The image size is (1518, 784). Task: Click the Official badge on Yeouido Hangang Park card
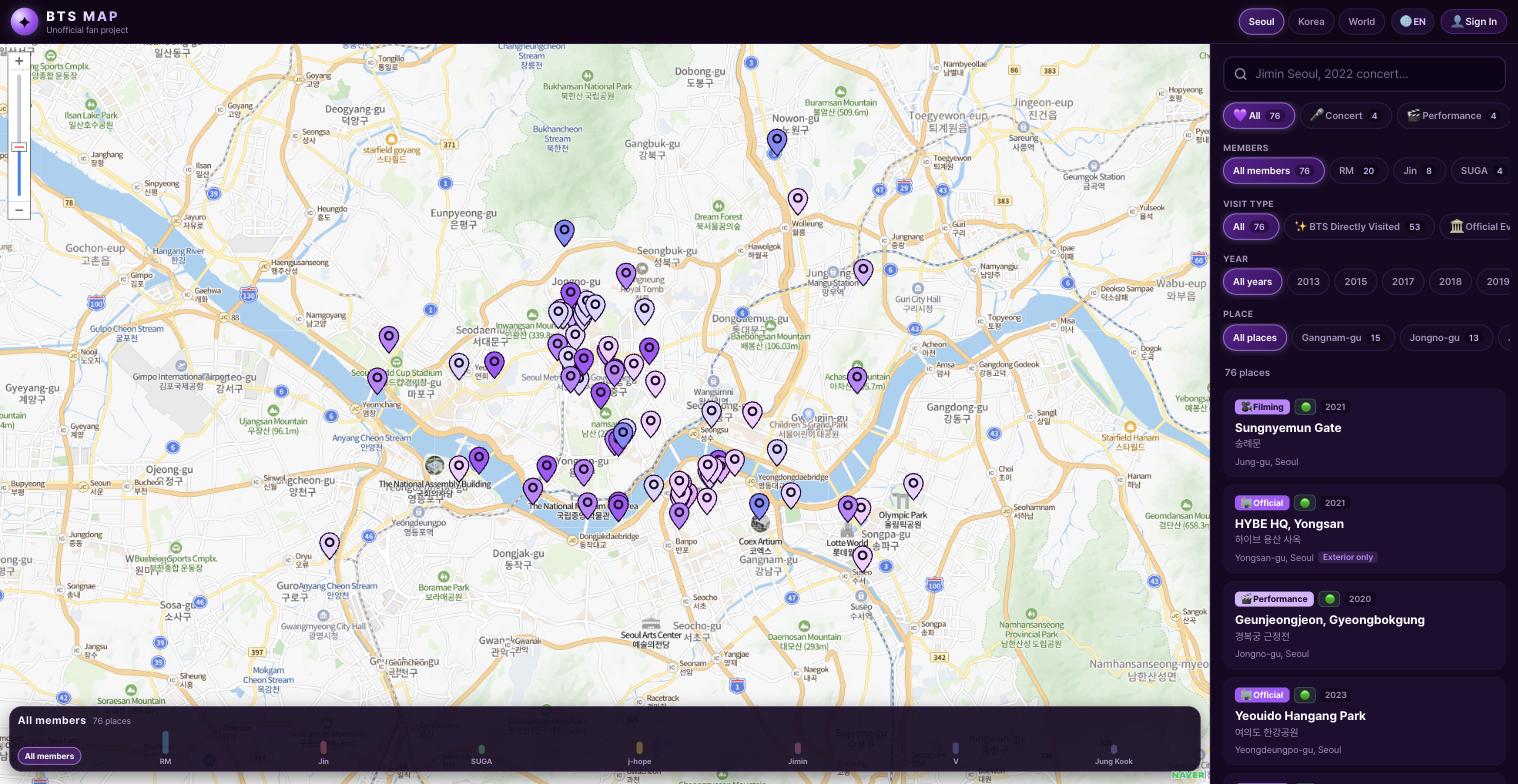pyautogui.click(x=1261, y=695)
